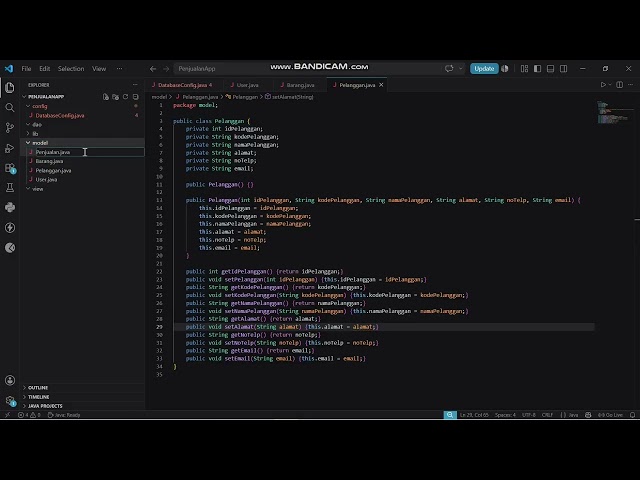Expand the TIMELINE section

(x=39, y=397)
